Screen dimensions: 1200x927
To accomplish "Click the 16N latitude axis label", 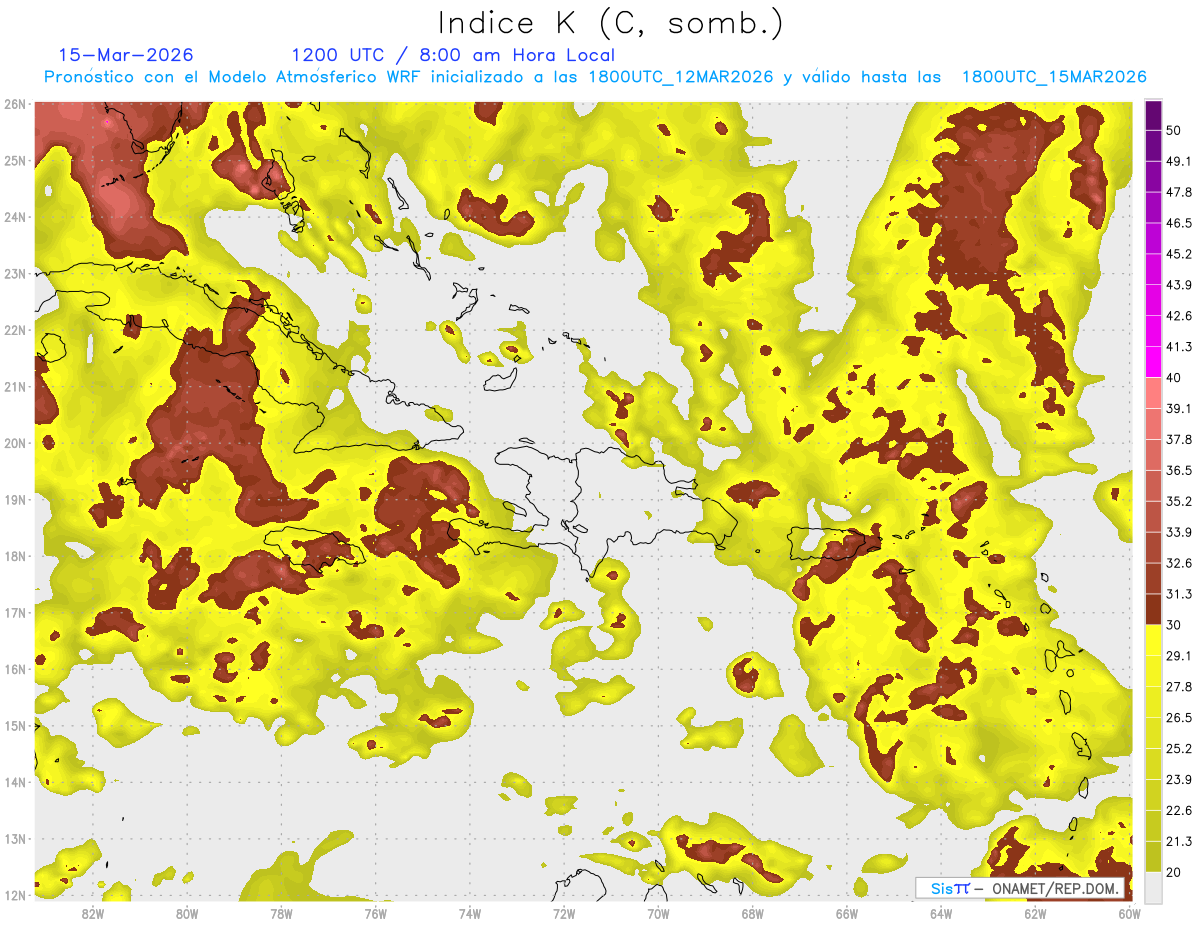I will point(15,669).
